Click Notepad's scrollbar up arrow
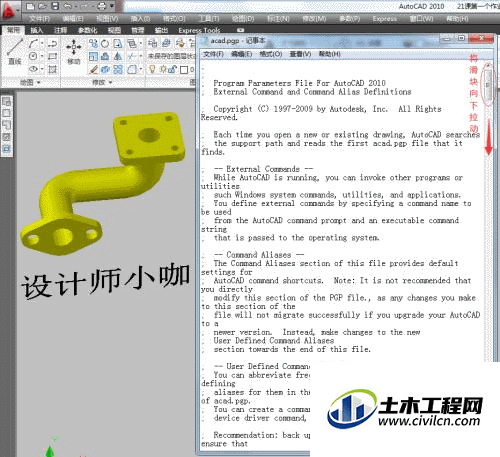500x457 pixels. pyautogui.click(x=488, y=65)
